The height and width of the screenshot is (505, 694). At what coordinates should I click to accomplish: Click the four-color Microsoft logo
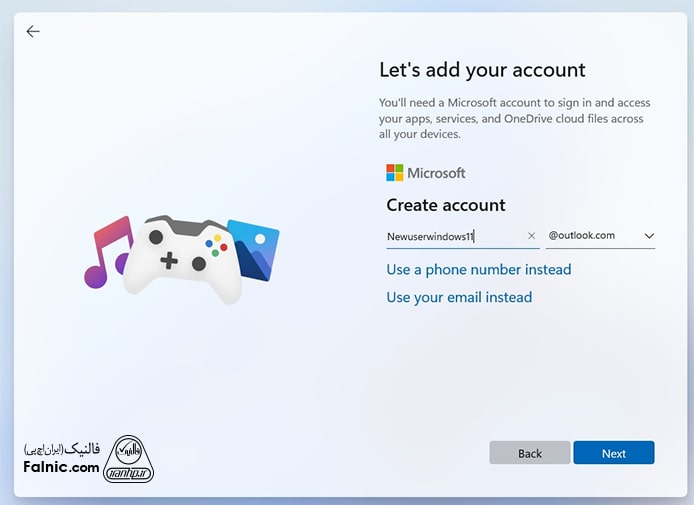click(x=395, y=173)
